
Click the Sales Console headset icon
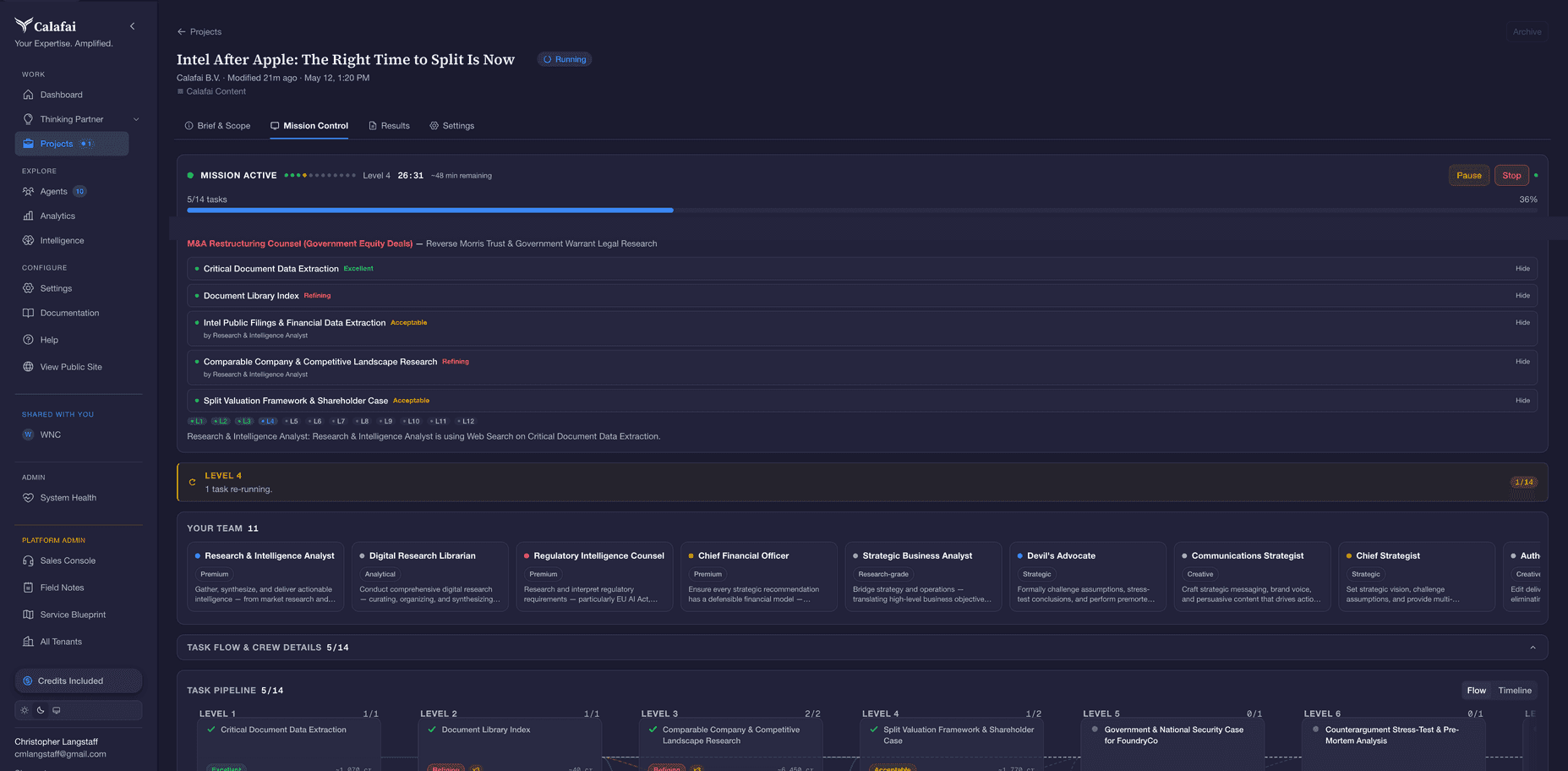pyautogui.click(x=29, y=560)
